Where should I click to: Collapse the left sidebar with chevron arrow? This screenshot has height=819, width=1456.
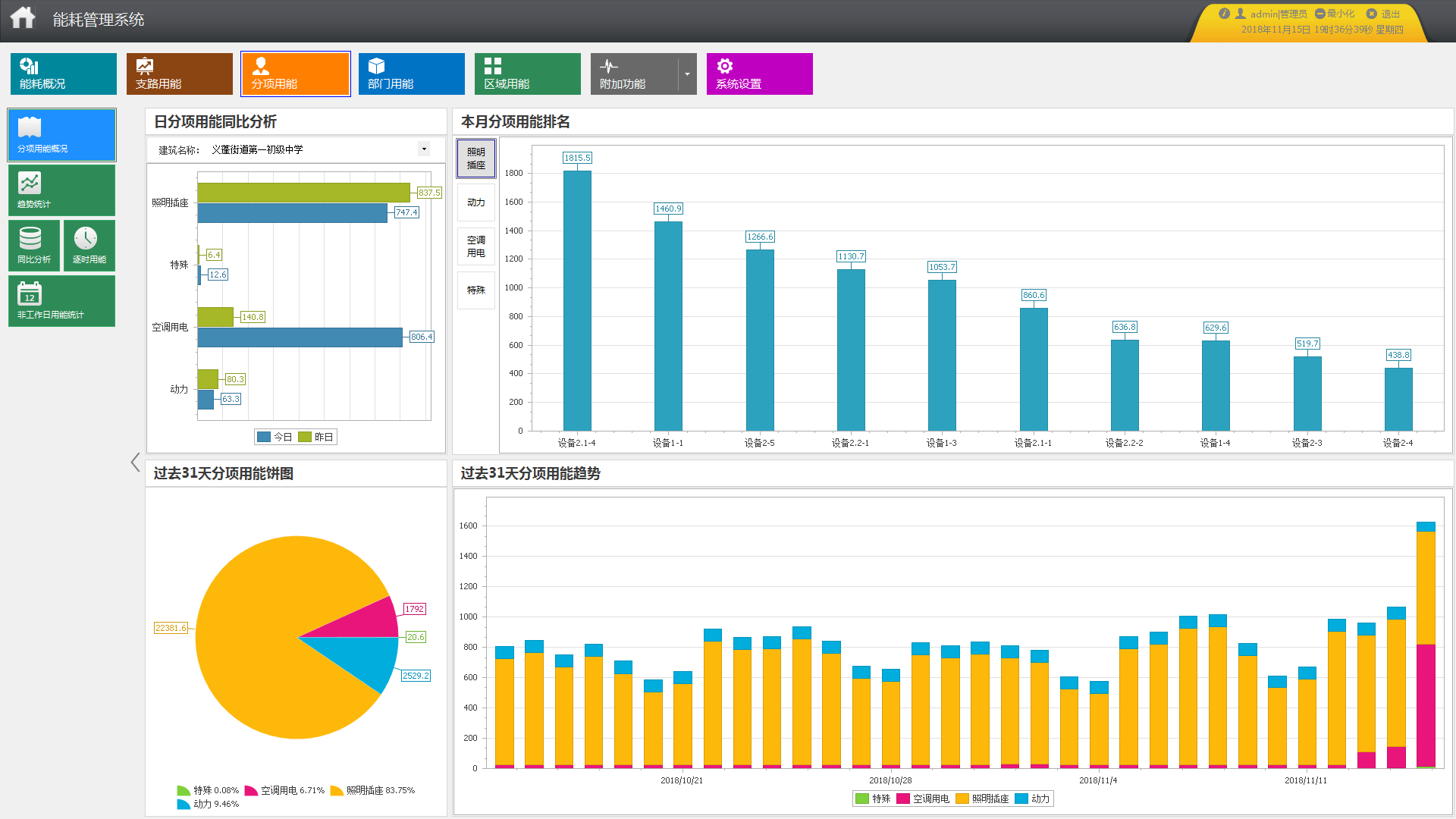pos(135,462)
